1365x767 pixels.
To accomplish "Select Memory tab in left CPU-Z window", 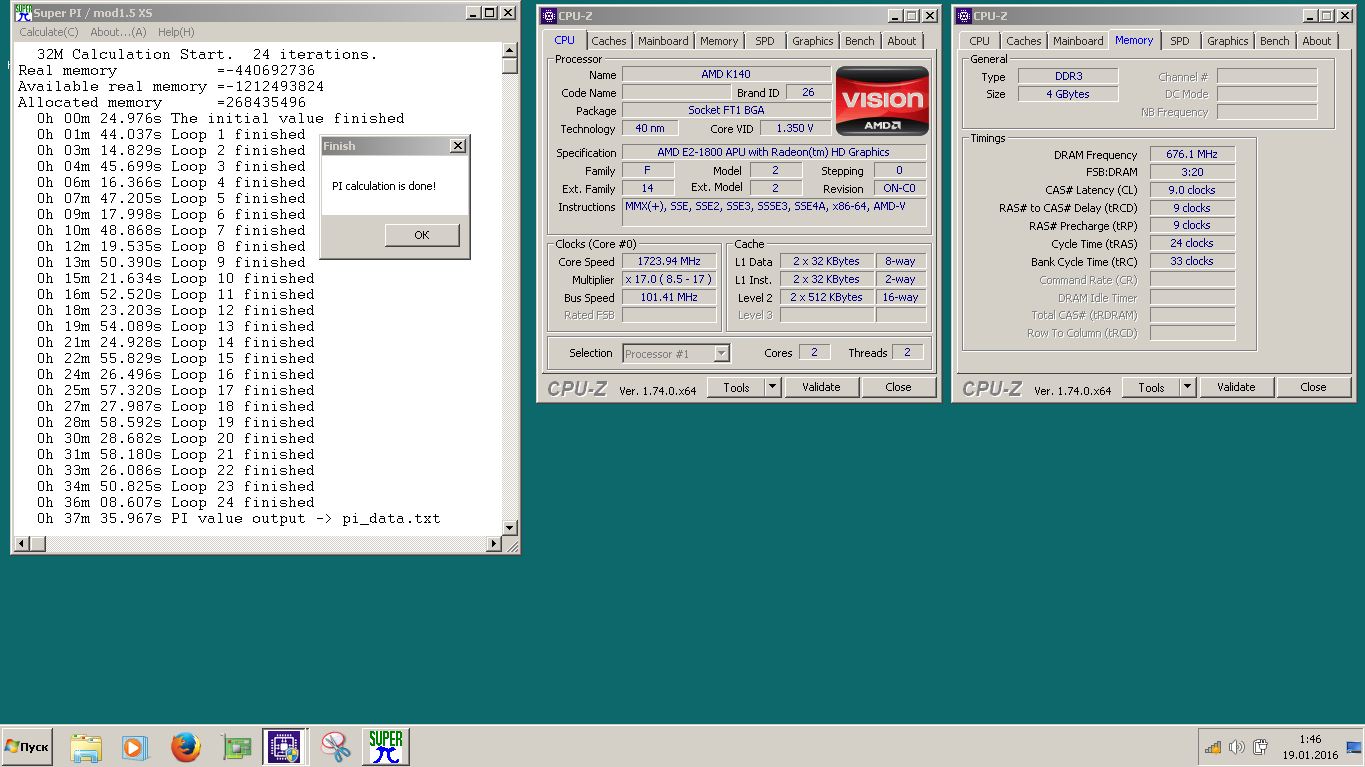I will [719, 41].
